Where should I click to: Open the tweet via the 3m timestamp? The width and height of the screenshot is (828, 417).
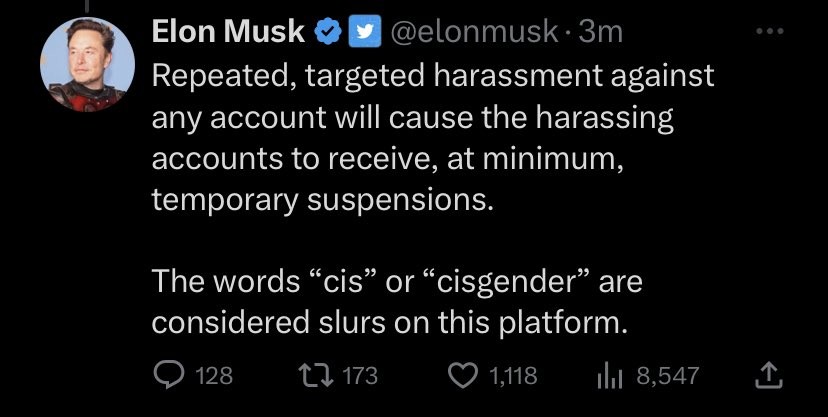tap(601, 33)
